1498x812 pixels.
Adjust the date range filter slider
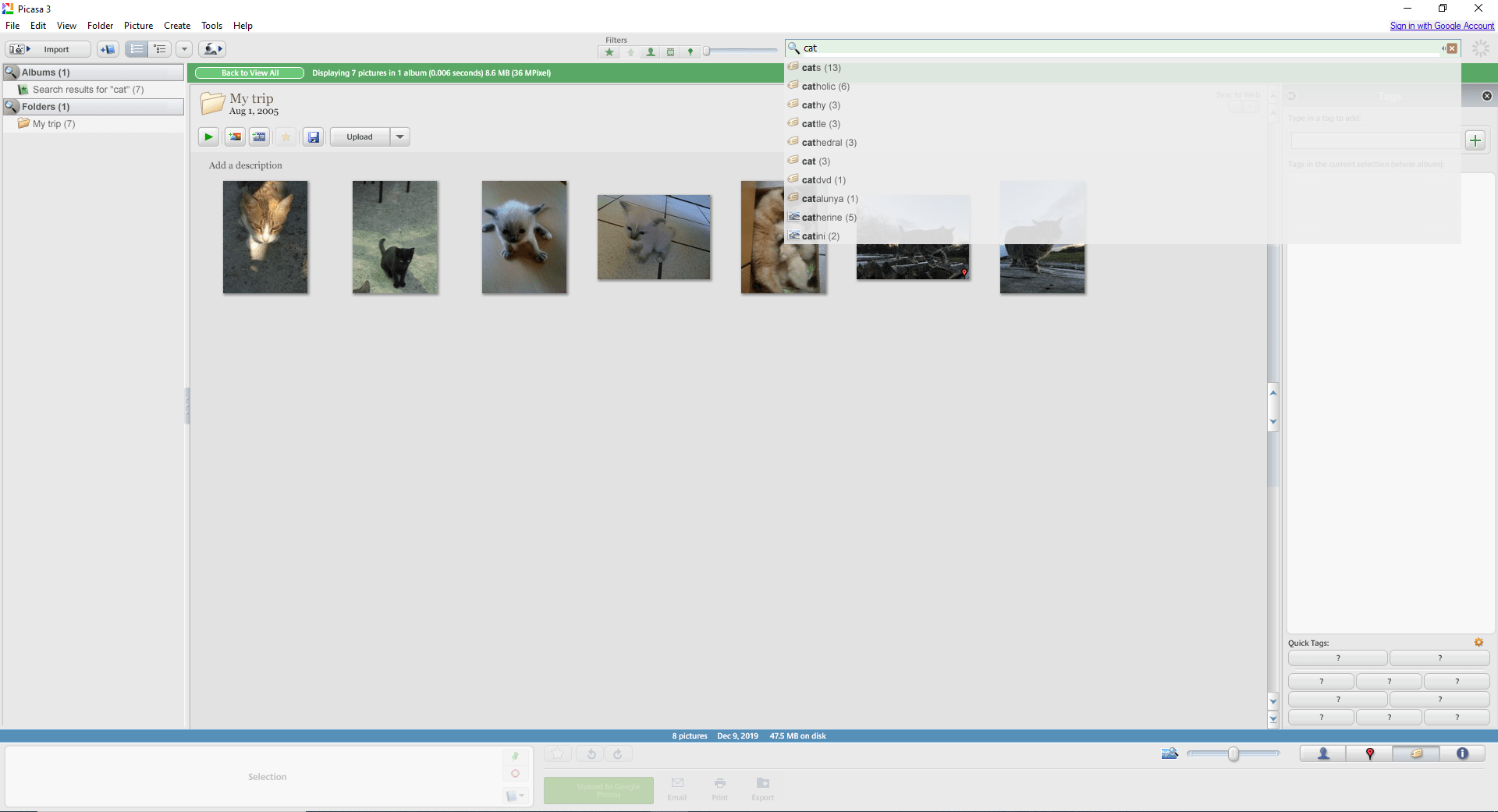(707, 51)
